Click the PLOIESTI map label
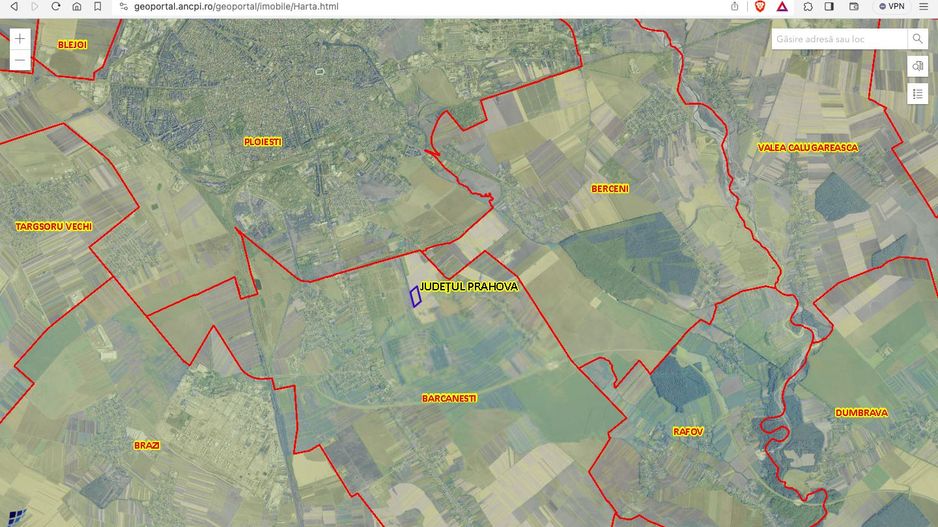This screenshot has height=527, width=938. [263, 142]
